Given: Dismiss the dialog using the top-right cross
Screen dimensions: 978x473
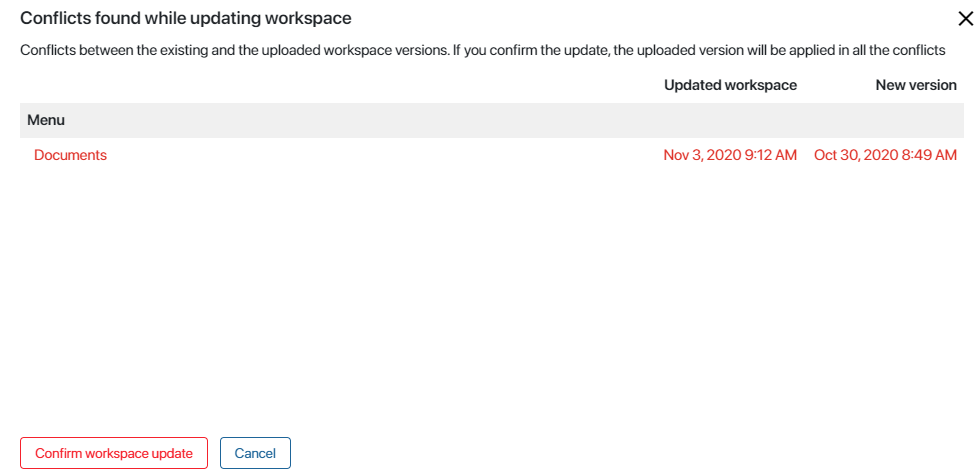Looking at the screenshot, I should (965, 19).
